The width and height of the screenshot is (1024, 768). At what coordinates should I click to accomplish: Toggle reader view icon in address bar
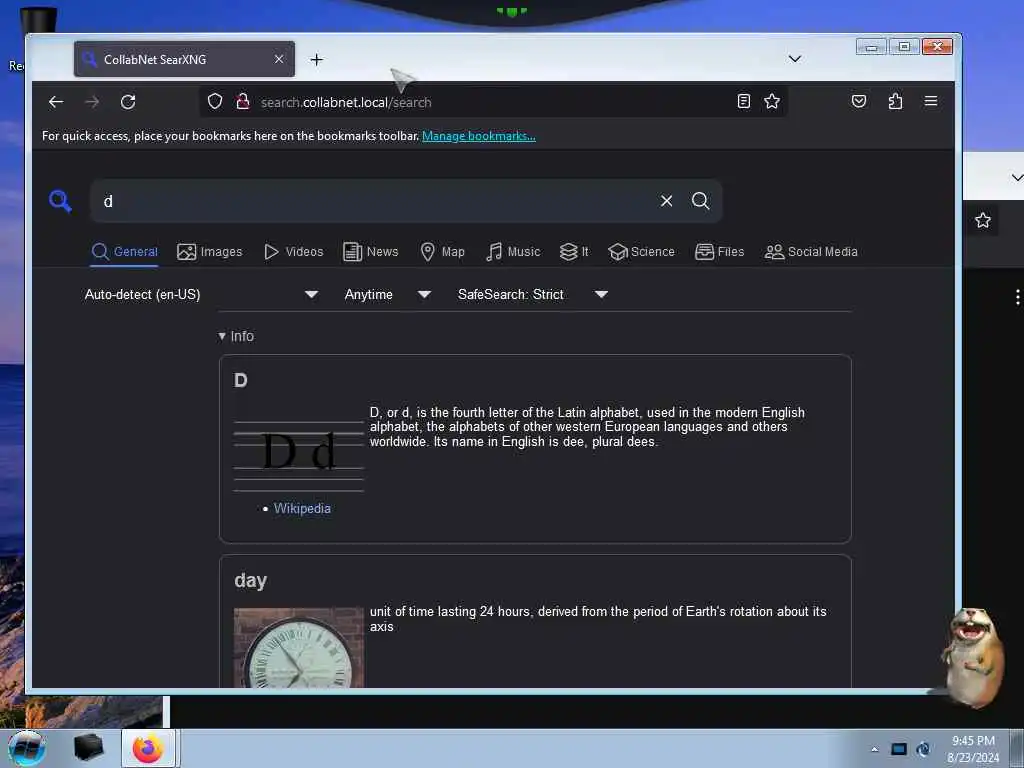point(743,101)
